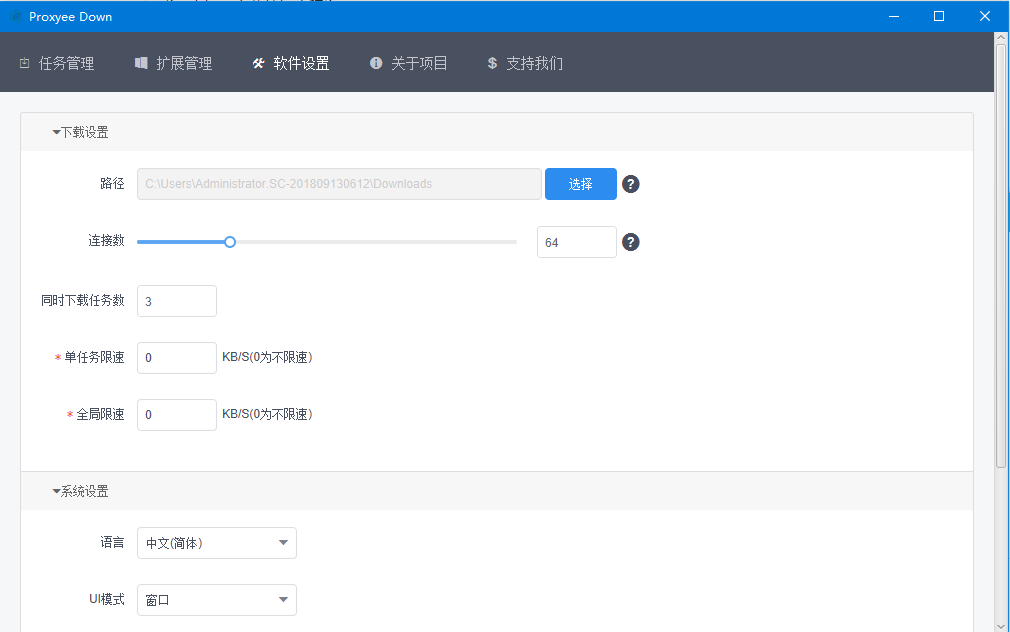Click the task management clipboard icon
The width and height of the screenshot is (1010, 632).
tap(24, 63)
